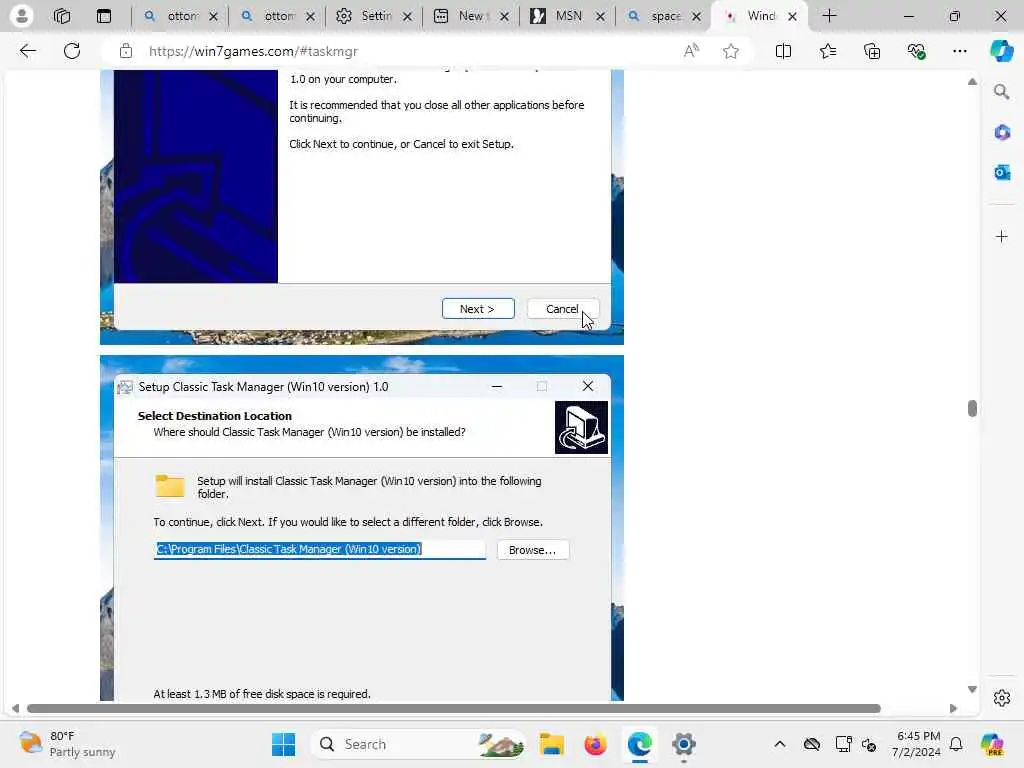Open split screen view

(x=783, y=51)
